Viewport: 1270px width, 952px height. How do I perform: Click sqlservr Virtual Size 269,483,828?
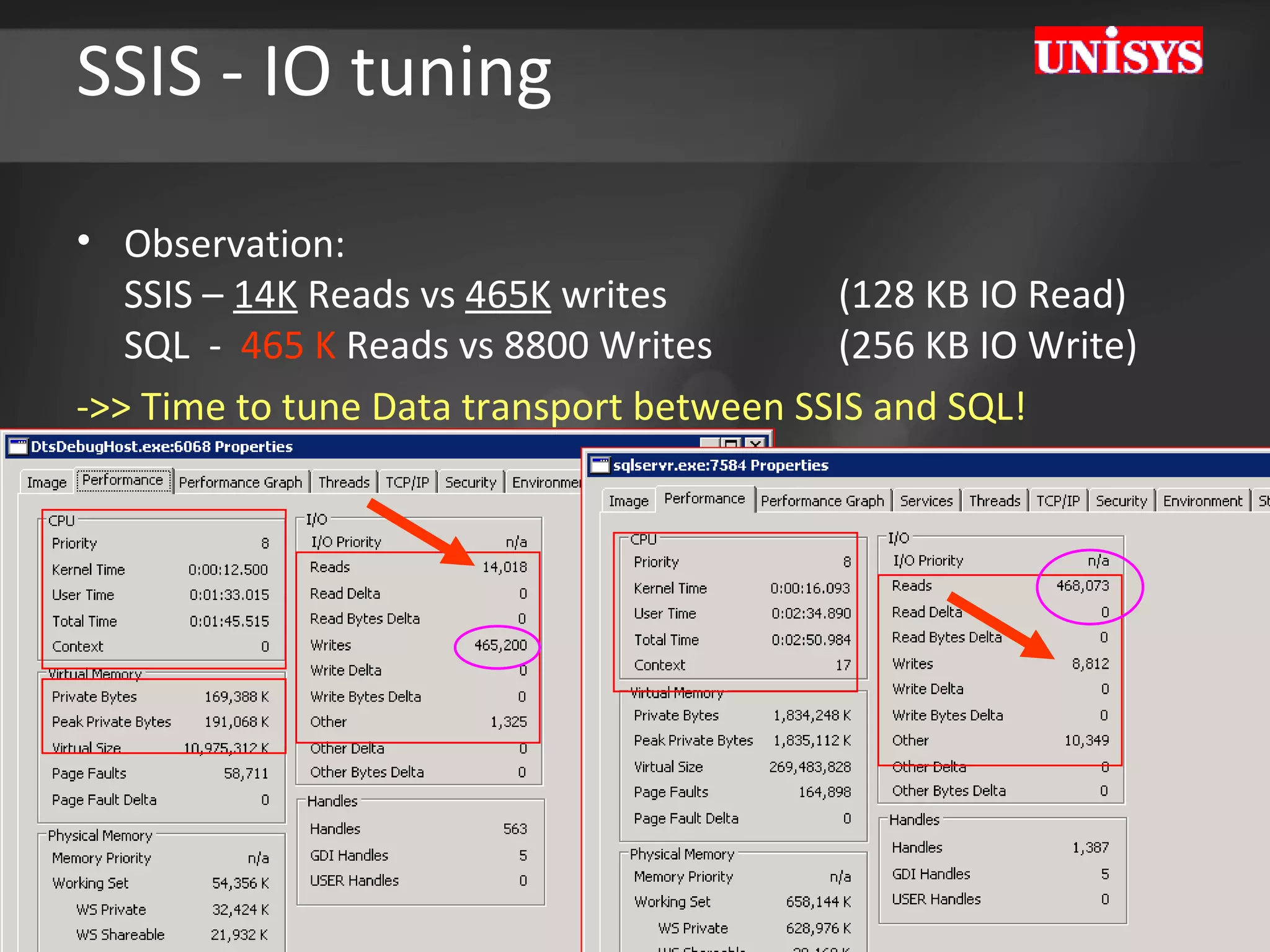pos(810,767)
